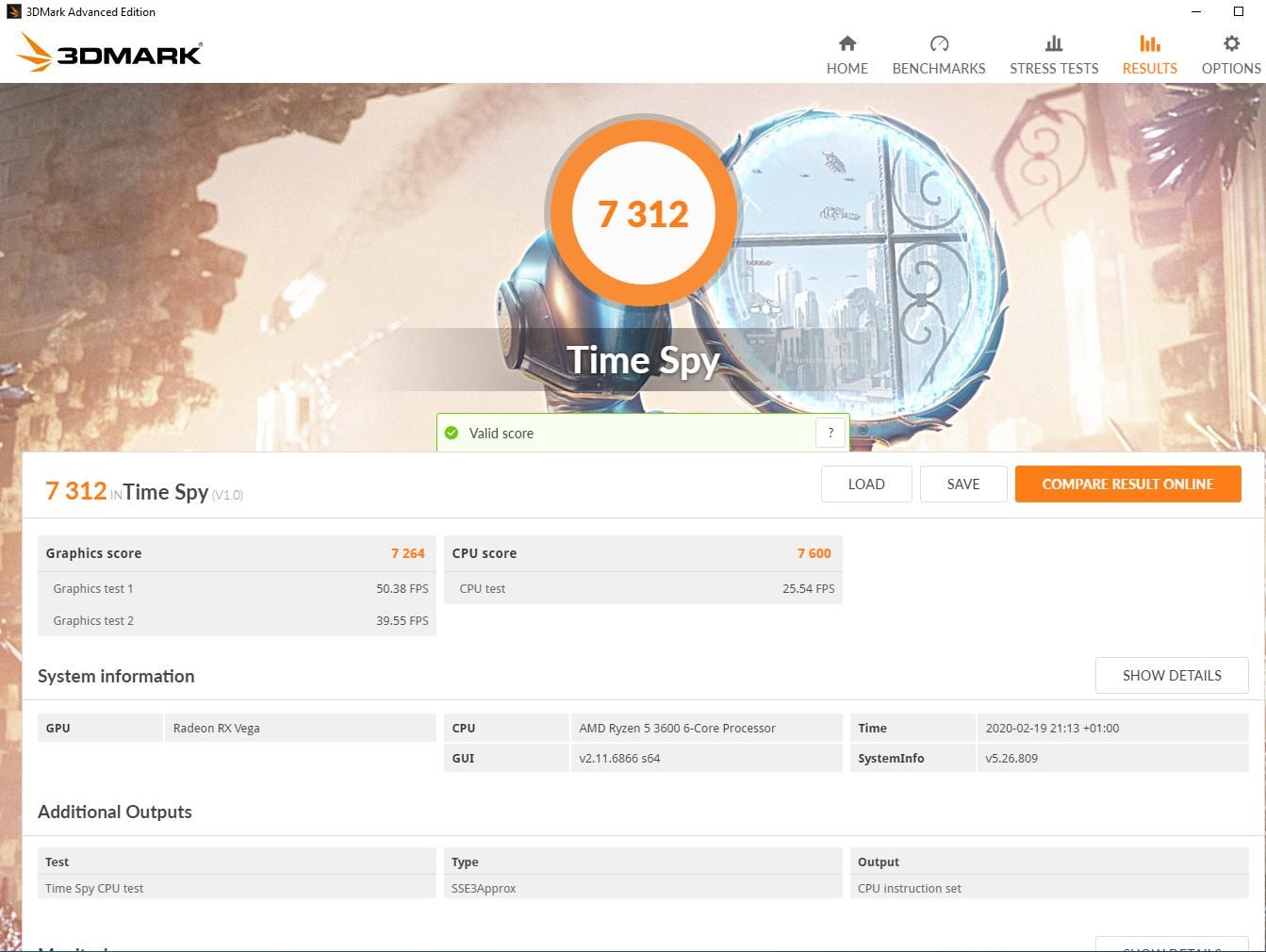This screenshot has height=952, width=1266.
Task: Click the 3DMark logo
Action: pos(109,53)
